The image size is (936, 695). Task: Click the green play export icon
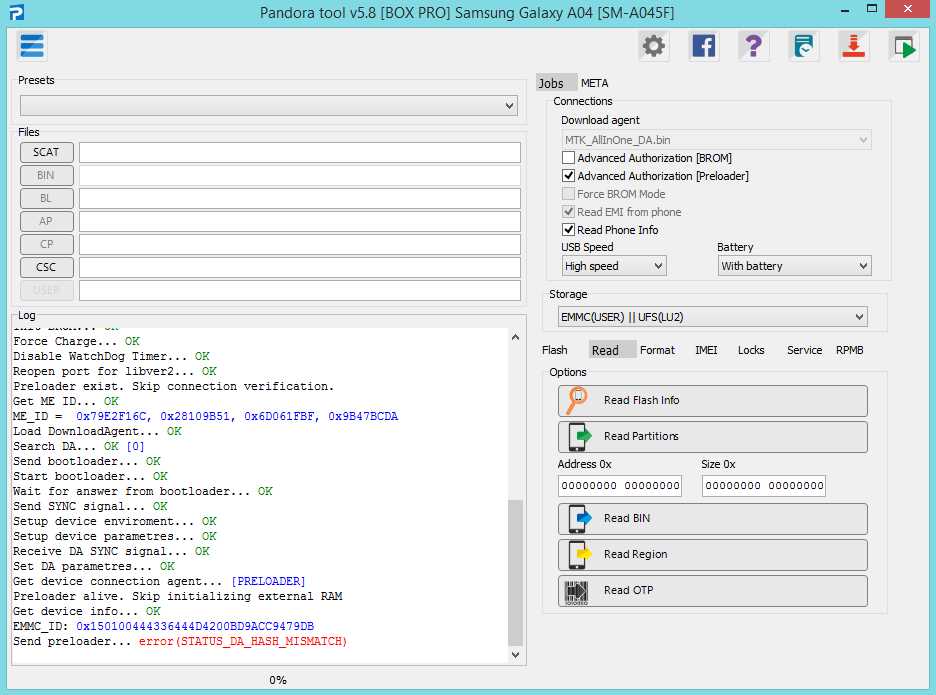(904, 46)
